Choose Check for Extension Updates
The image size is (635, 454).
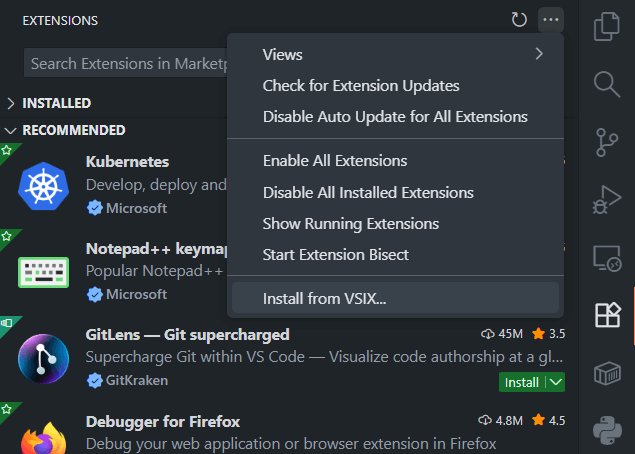[x=395, y=85]
